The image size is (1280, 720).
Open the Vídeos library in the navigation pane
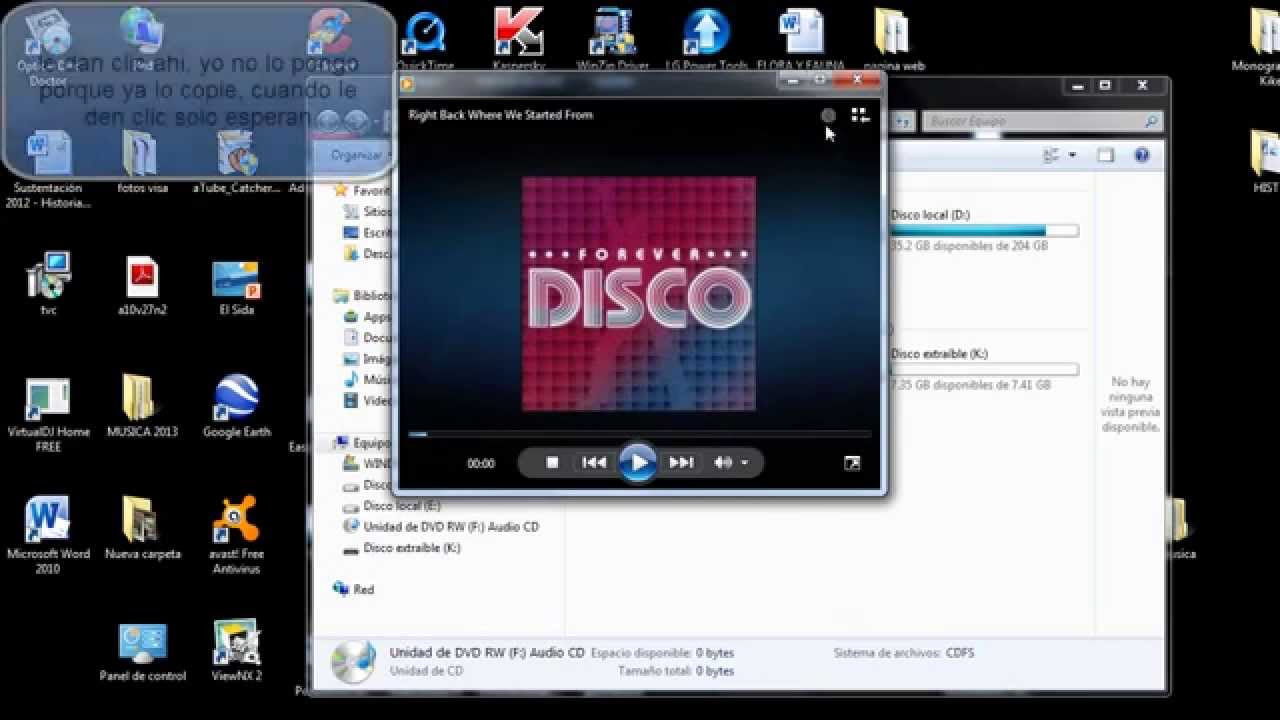coord(368,401)
